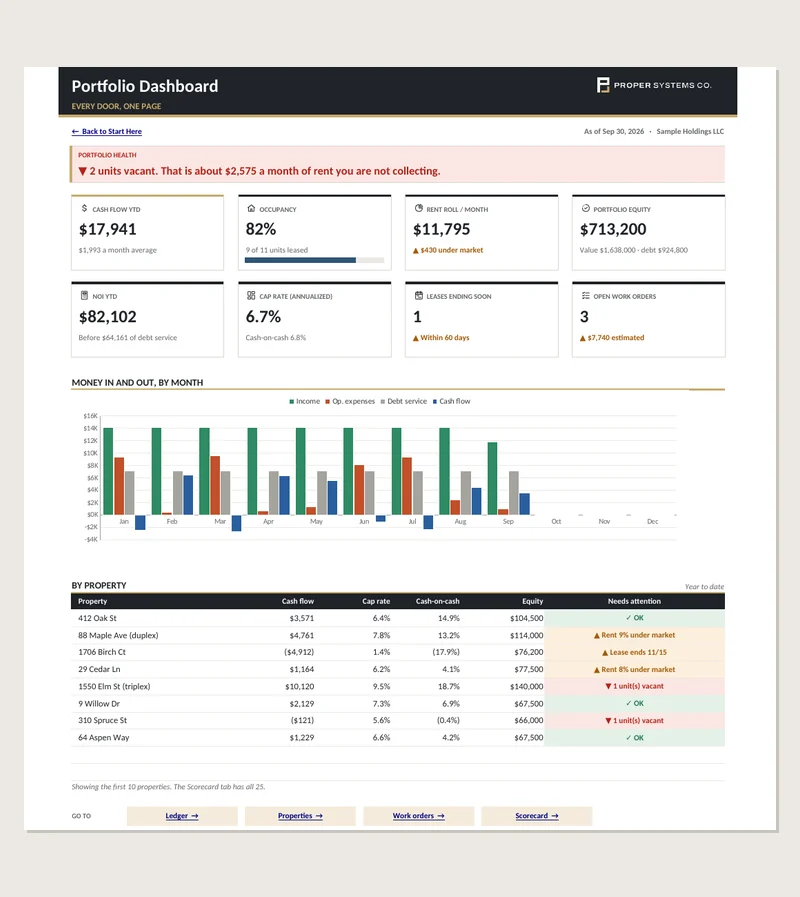The image size is (800, 897).
Task: Click the Year to date label
Action: (704, 587)
